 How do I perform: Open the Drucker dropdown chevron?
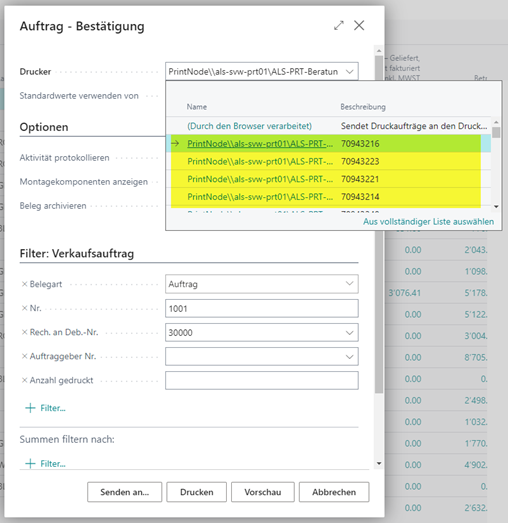click(349, 71)
